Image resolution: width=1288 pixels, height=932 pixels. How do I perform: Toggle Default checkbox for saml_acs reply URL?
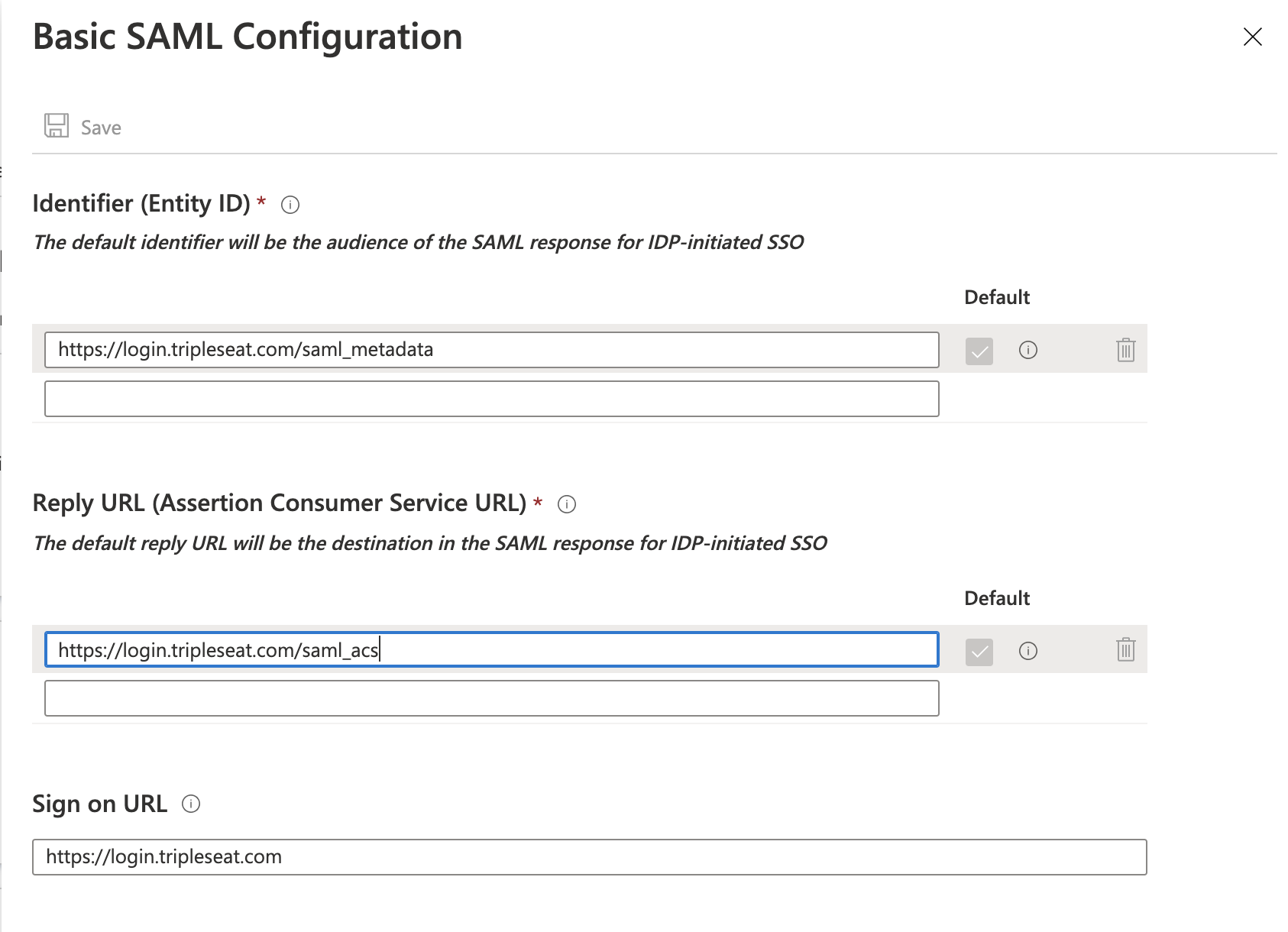pos(979,652)
